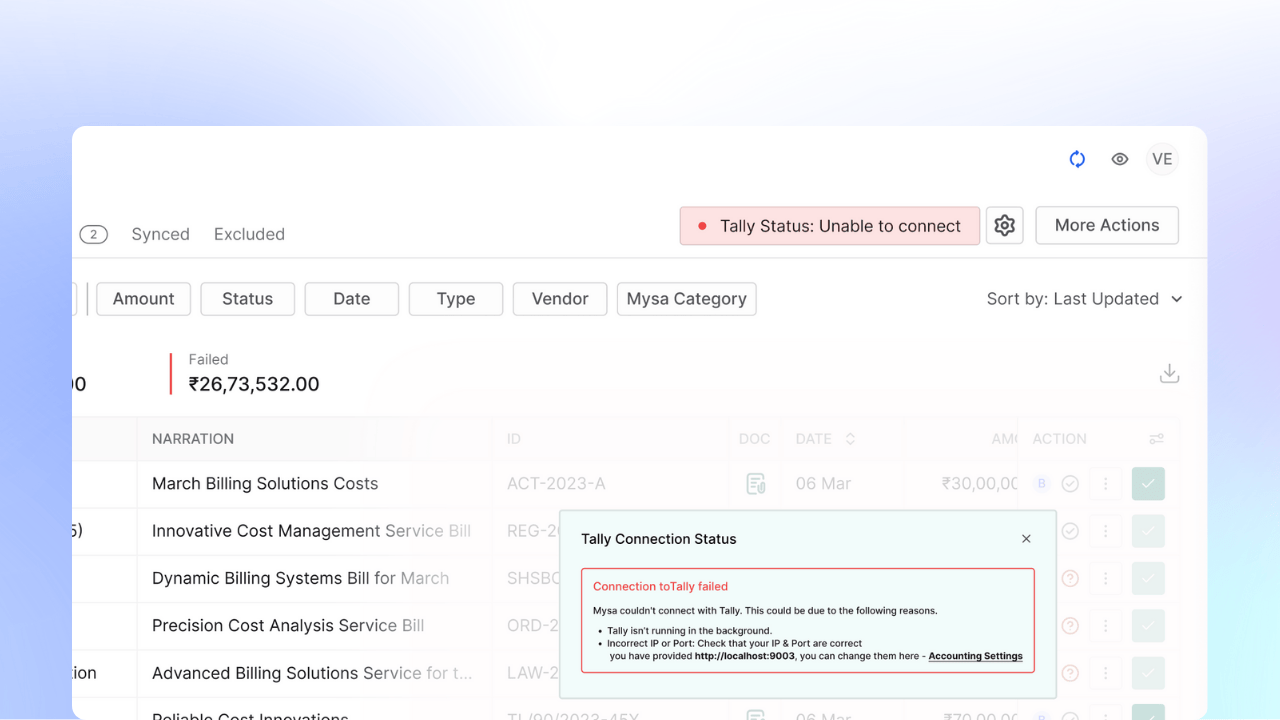1280x720 pixels.
Task: Open three-dot menu for March Billing Solutions Costs
Action: pyautogui.click(x=1106, y=484)
